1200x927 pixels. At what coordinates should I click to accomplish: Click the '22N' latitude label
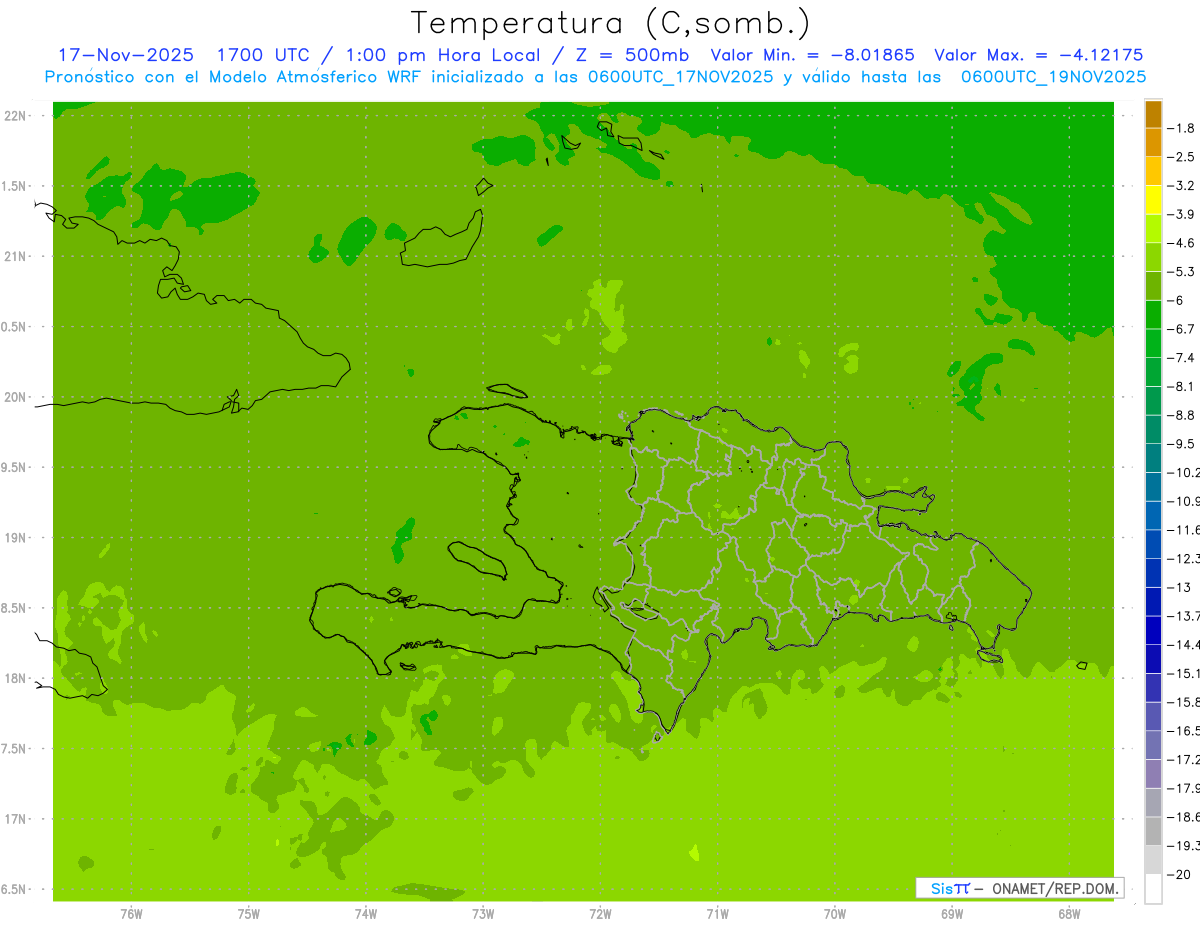pyautogui.click(x=15, y=116)
